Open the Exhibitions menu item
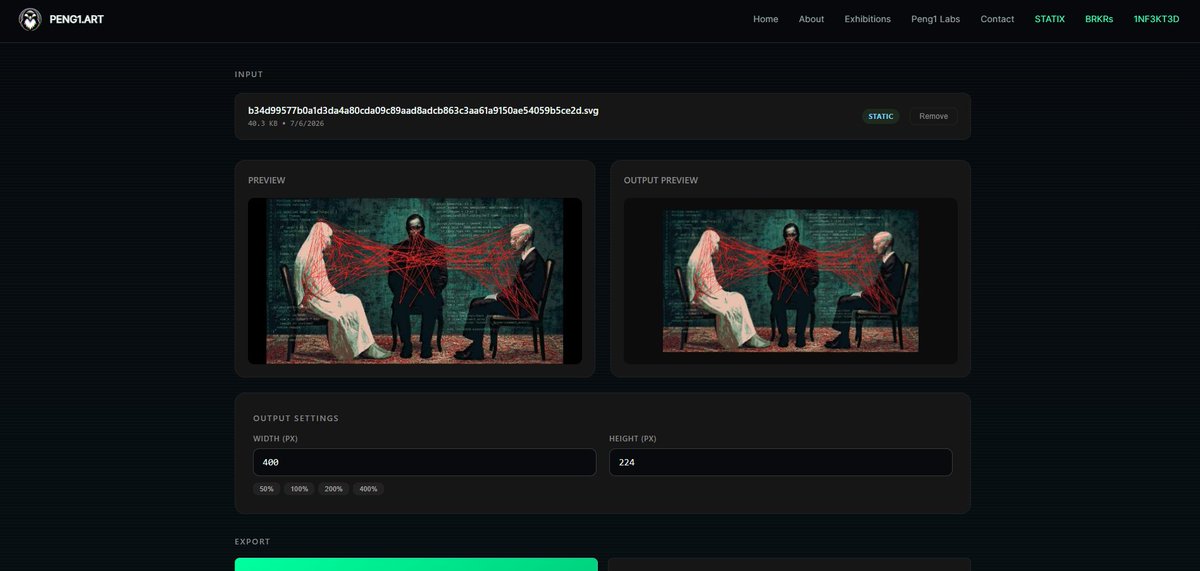1200x571 pixels. pyautogui.click(x=867, y=19)
